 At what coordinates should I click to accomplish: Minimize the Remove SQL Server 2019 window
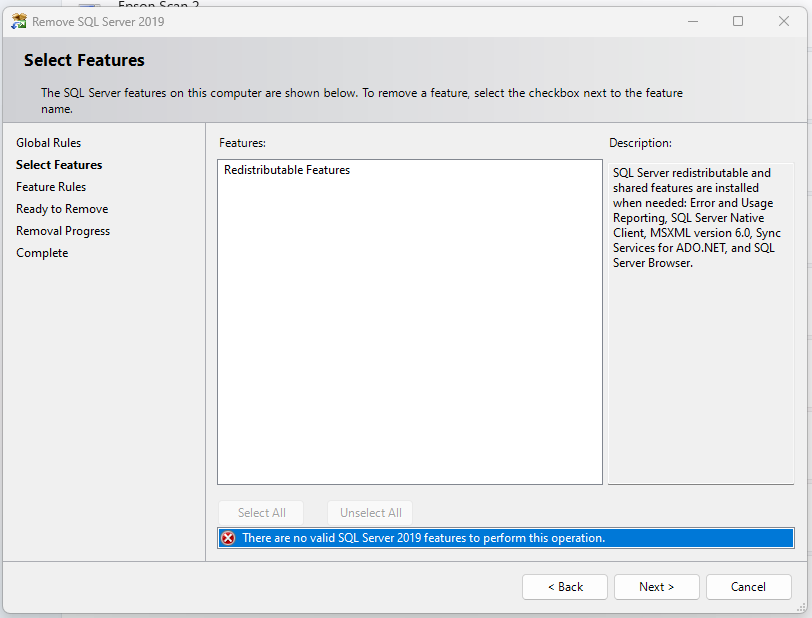click(x=693, y=21)
